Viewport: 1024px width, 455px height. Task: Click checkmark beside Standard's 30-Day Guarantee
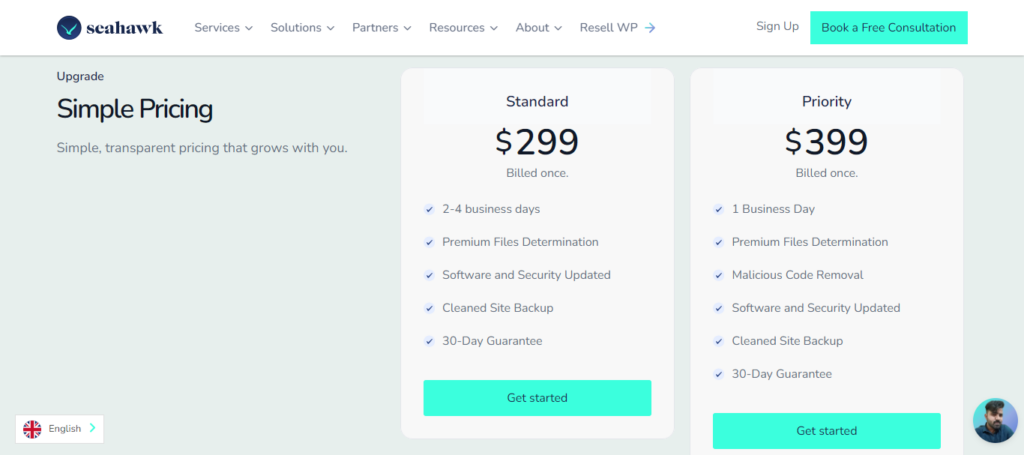tap(429, 341)
